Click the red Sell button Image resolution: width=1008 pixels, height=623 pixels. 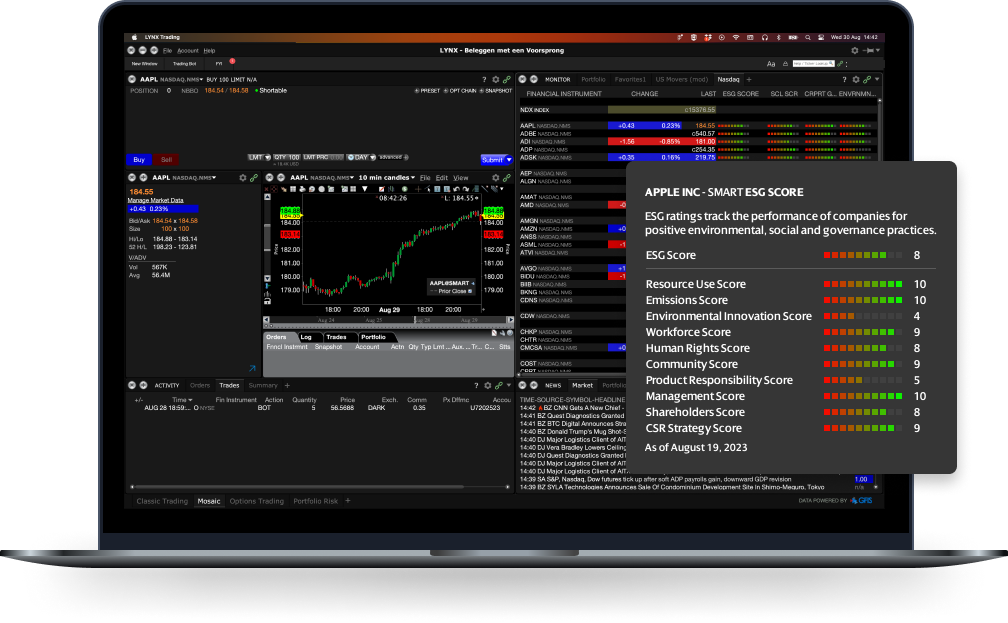pos(166,159)
